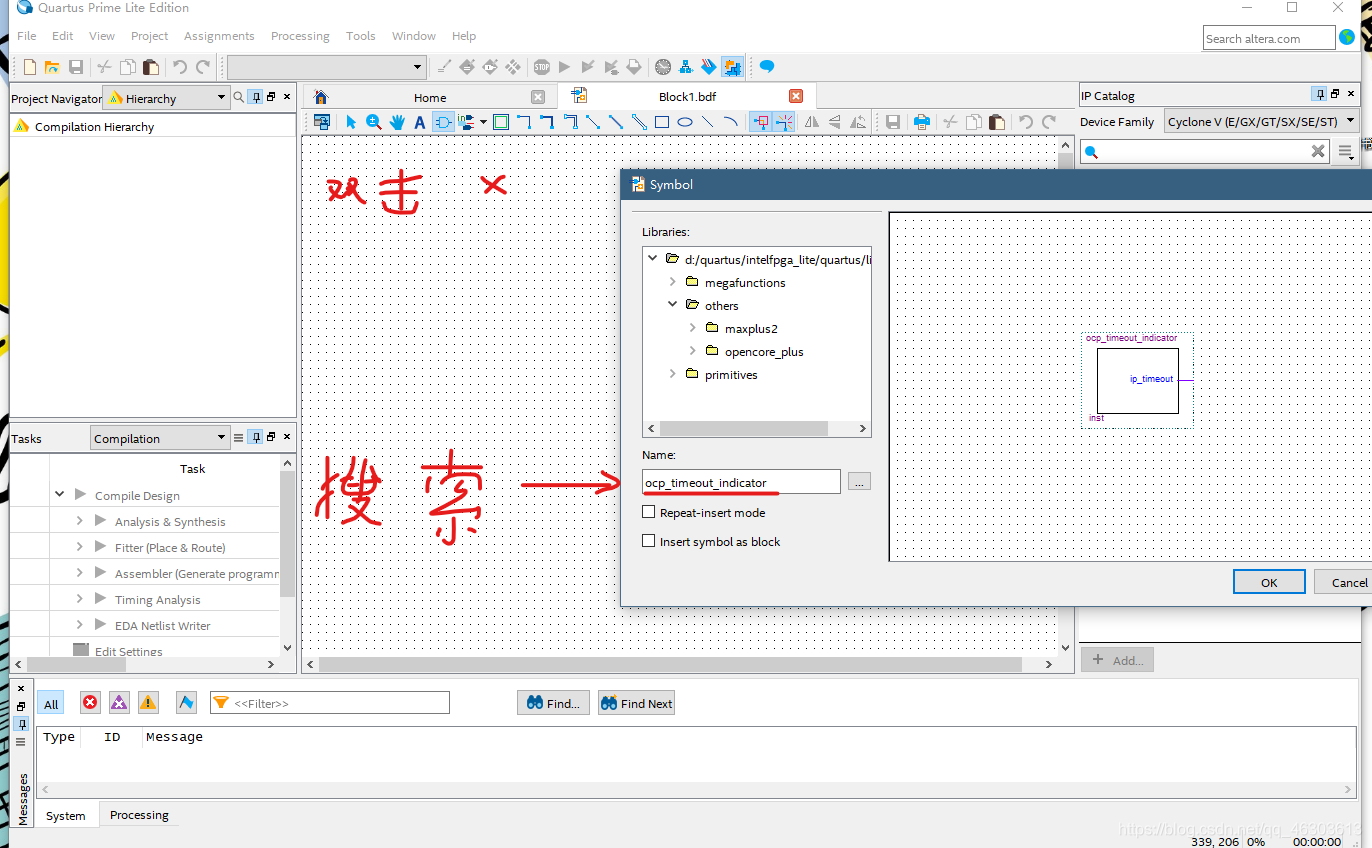Click the suppressed messages flag icon

(186, 703)
